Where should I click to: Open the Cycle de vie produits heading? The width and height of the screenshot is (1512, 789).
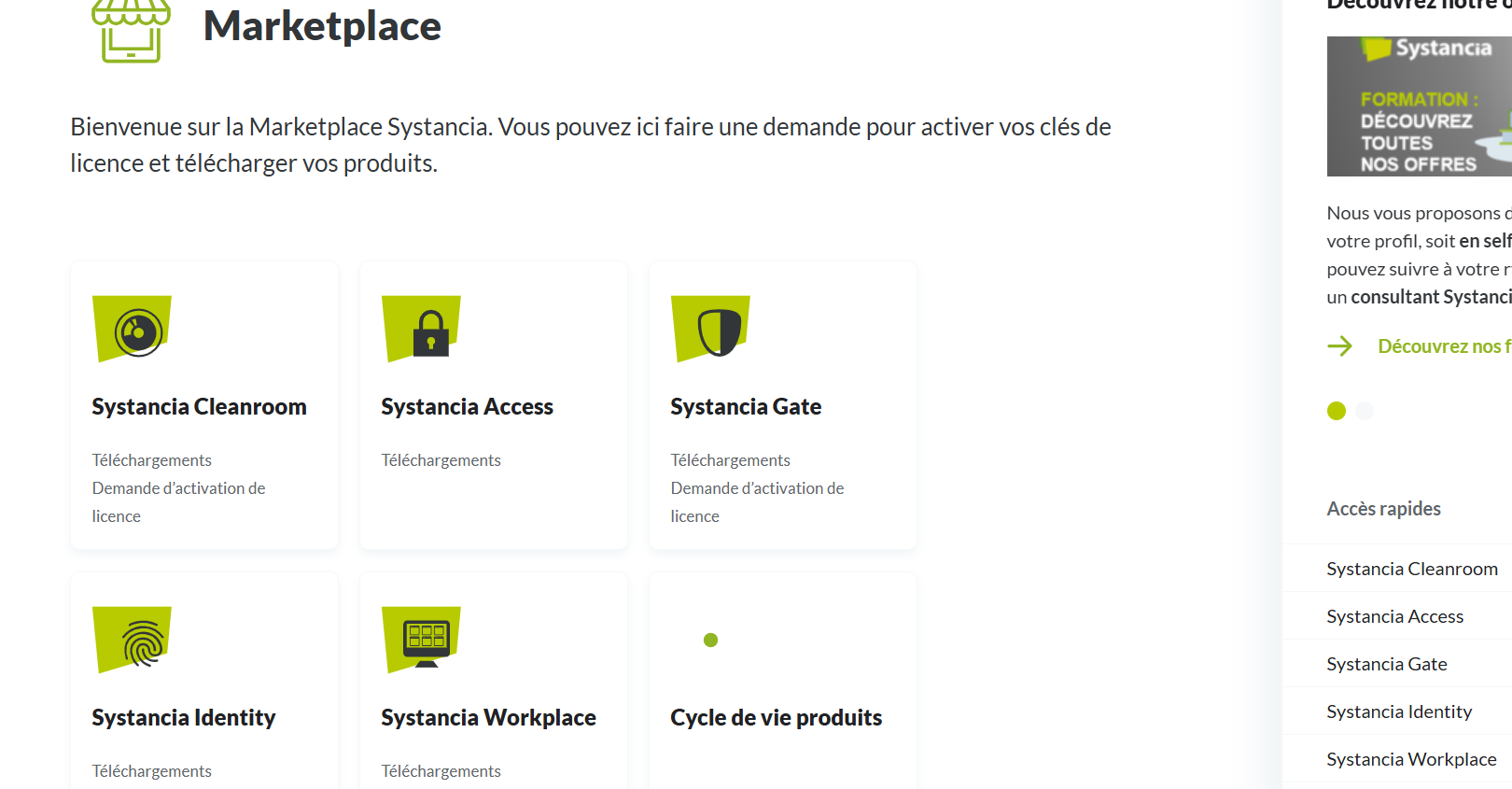coord(776,718)
